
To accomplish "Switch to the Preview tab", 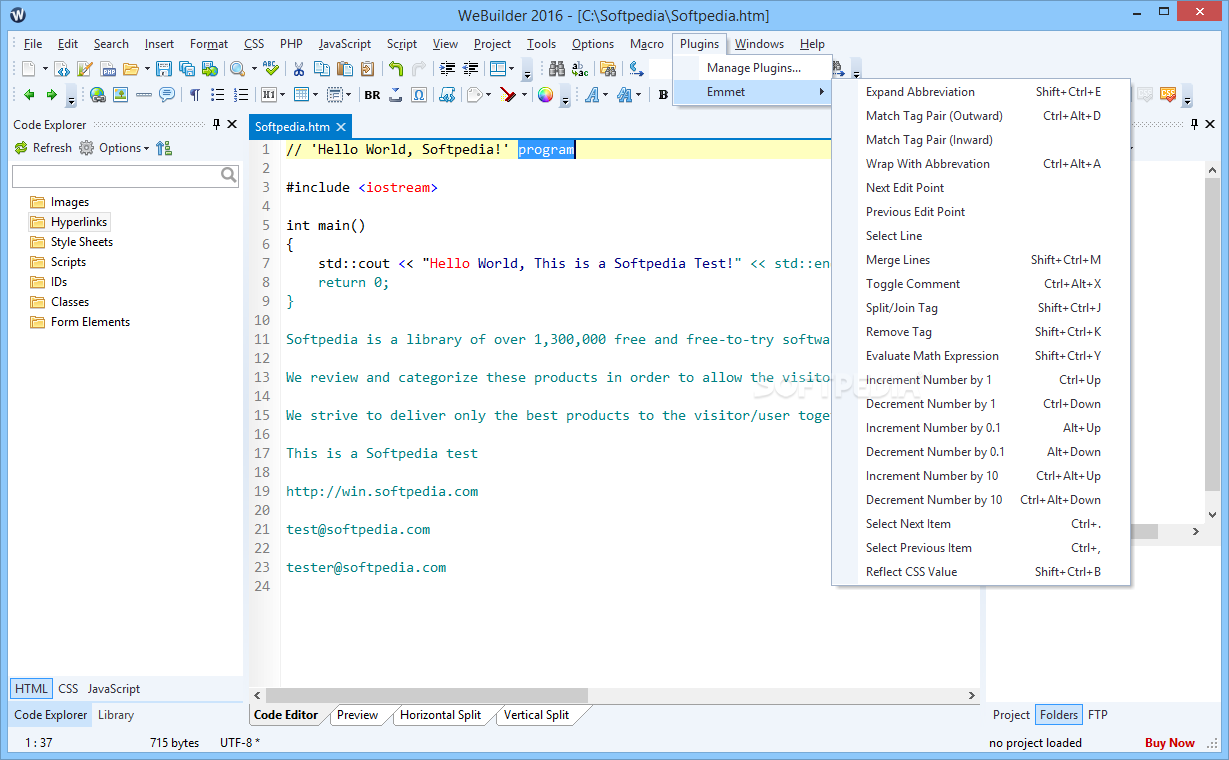I will click(x=358, y=715).
